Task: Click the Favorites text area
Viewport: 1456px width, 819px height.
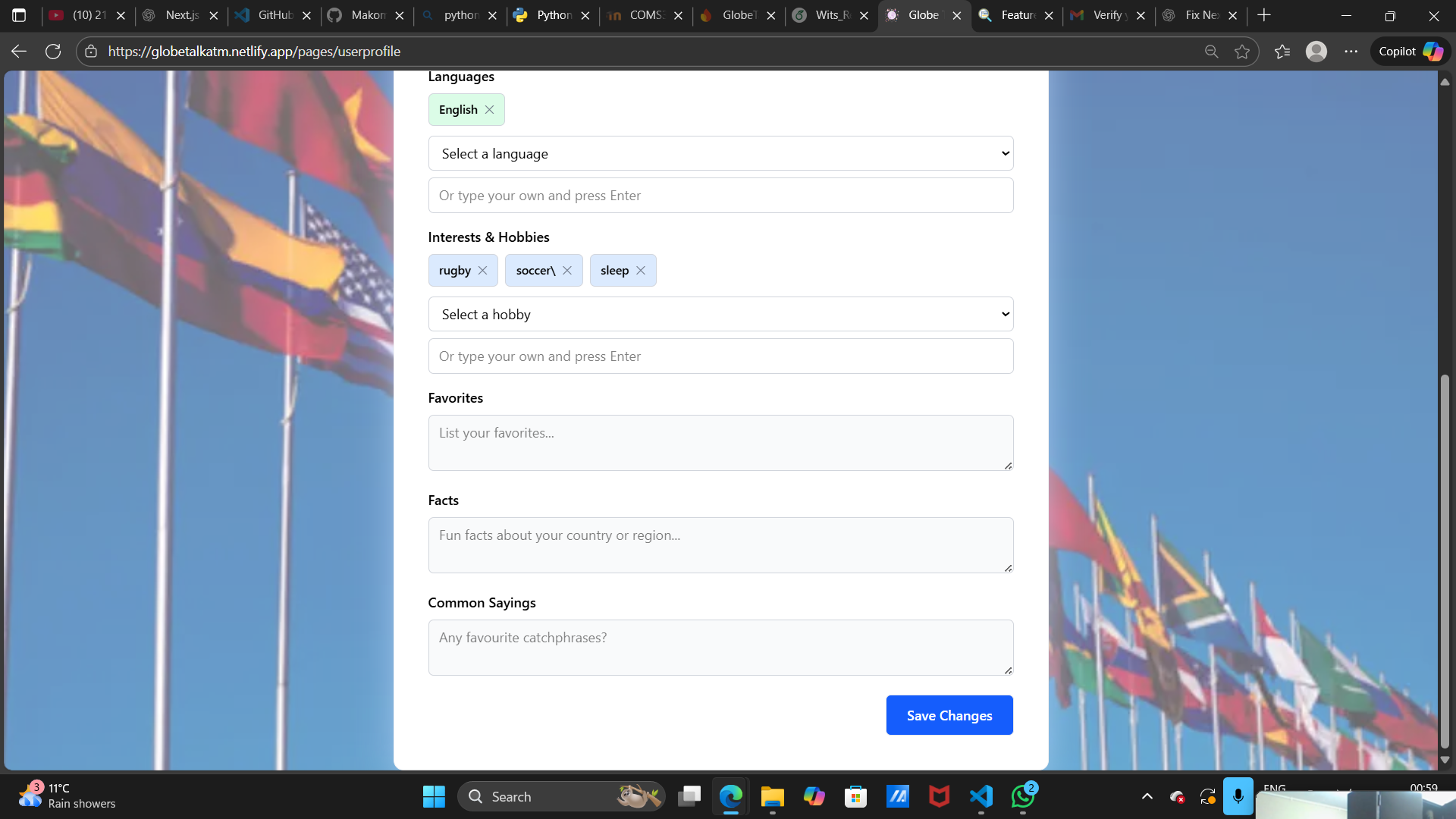Action: pyautogui.click(x=720, y=442)
